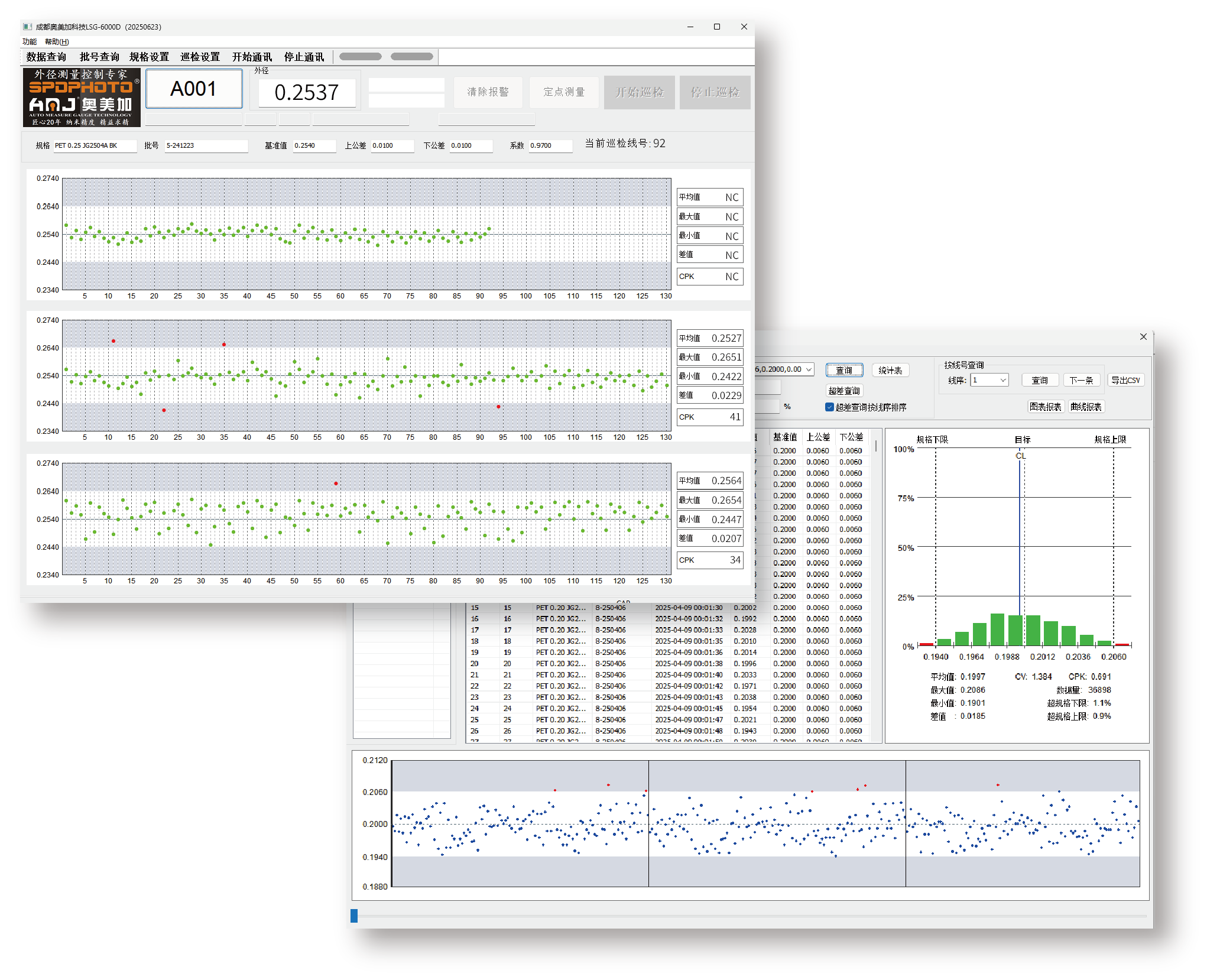Click the SPDPHOTO 奥美加 logo image
Image resolution: width=1207 pixels, height=980 pixels.
click(x=82, y=98)
